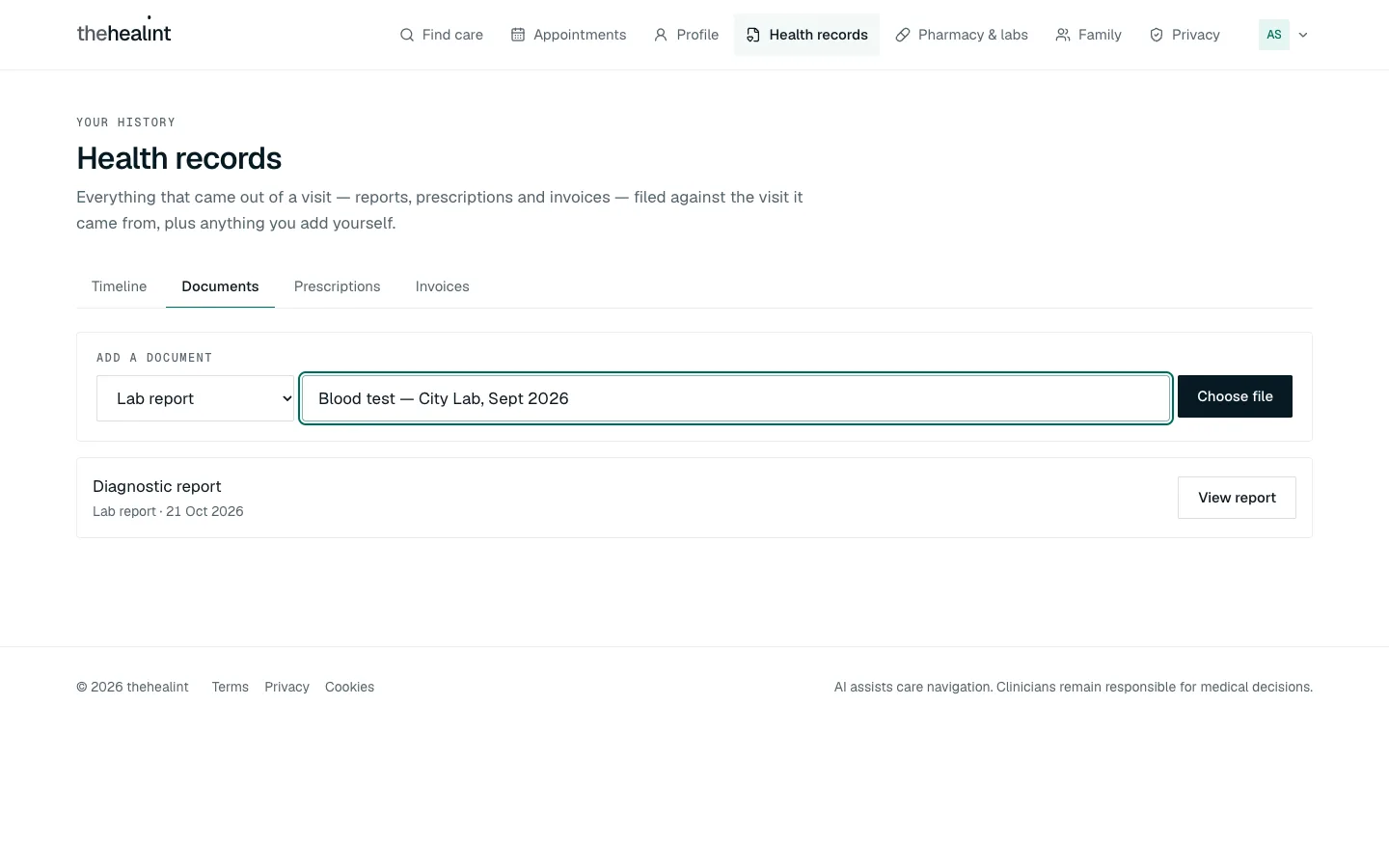
Task: Navigate to Family in top navigation
Action: (1089, 35)
